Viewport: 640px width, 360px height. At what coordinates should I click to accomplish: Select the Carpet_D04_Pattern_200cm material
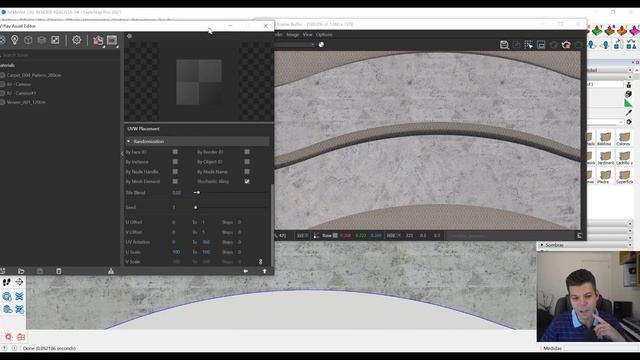click(x=34, y=75)
